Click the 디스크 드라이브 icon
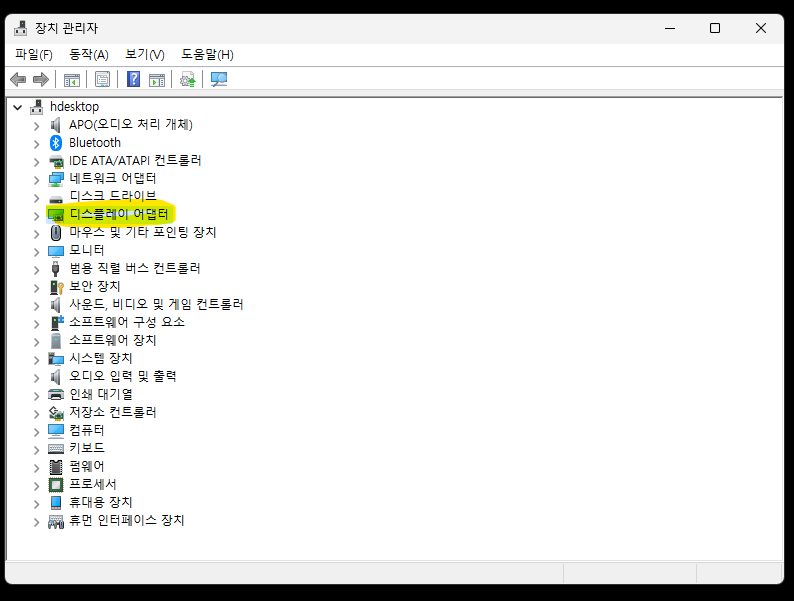Viewport: 794px width, 601px height. coord(56,198)
